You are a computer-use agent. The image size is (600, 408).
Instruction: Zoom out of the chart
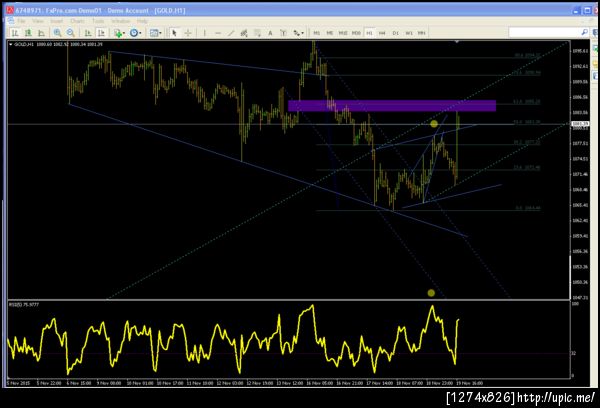[x=70, y=33]
